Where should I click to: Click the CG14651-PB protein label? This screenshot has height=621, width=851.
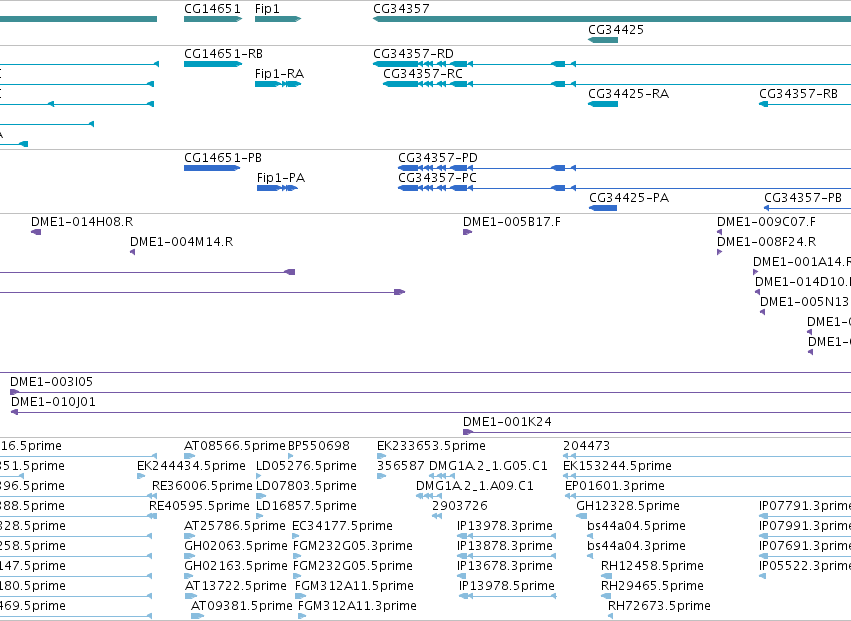point(223,158)
